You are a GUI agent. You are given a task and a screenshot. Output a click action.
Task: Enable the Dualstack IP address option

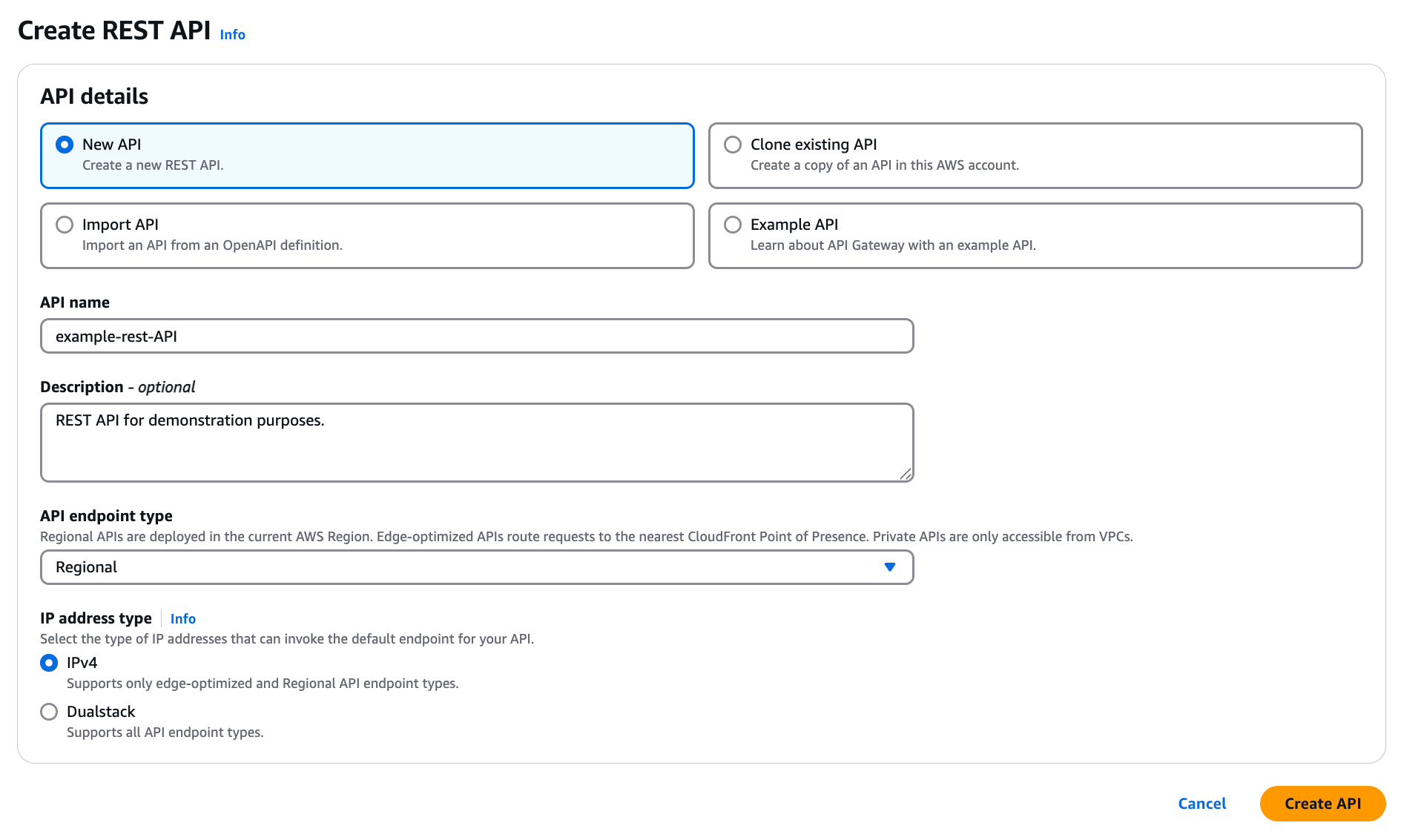coord(49,712)
